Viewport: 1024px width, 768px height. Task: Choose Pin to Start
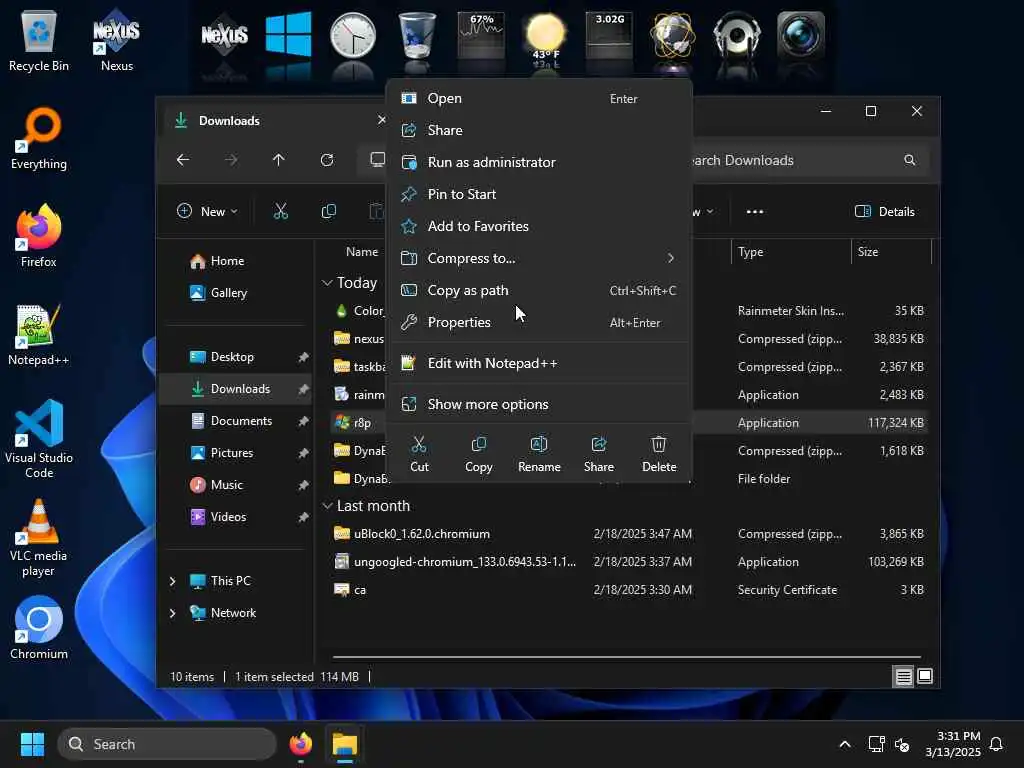(539, 194)
